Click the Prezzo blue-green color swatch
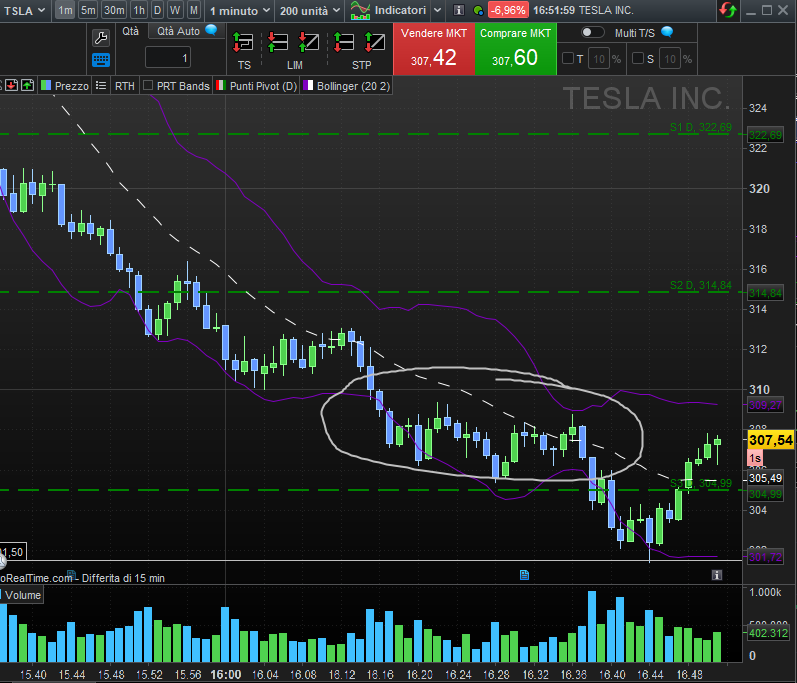 tap(46, 85)
